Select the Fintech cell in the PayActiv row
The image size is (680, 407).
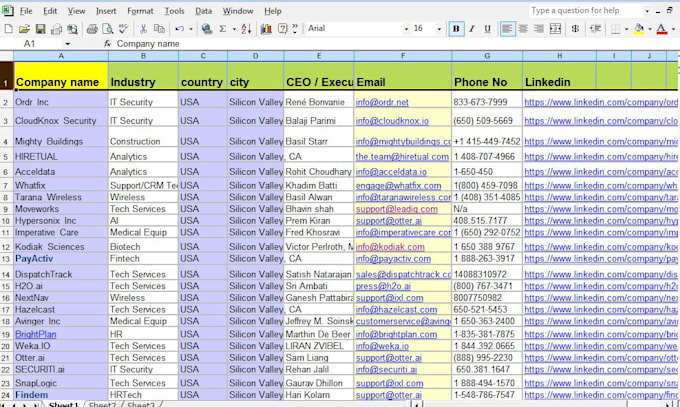coord(143,259)
